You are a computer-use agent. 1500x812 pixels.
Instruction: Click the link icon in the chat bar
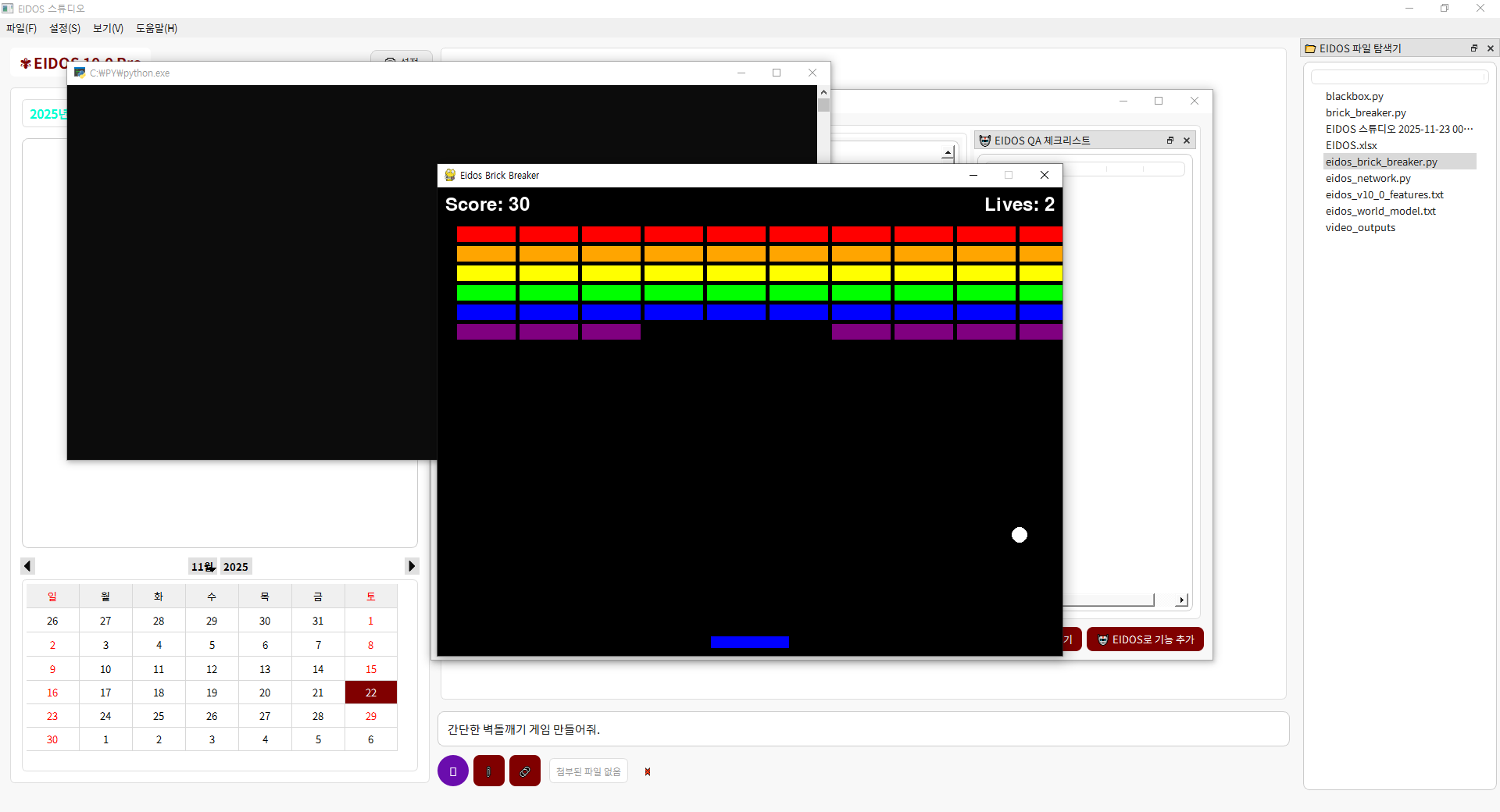pyautogui.click(x=524, y=771)
